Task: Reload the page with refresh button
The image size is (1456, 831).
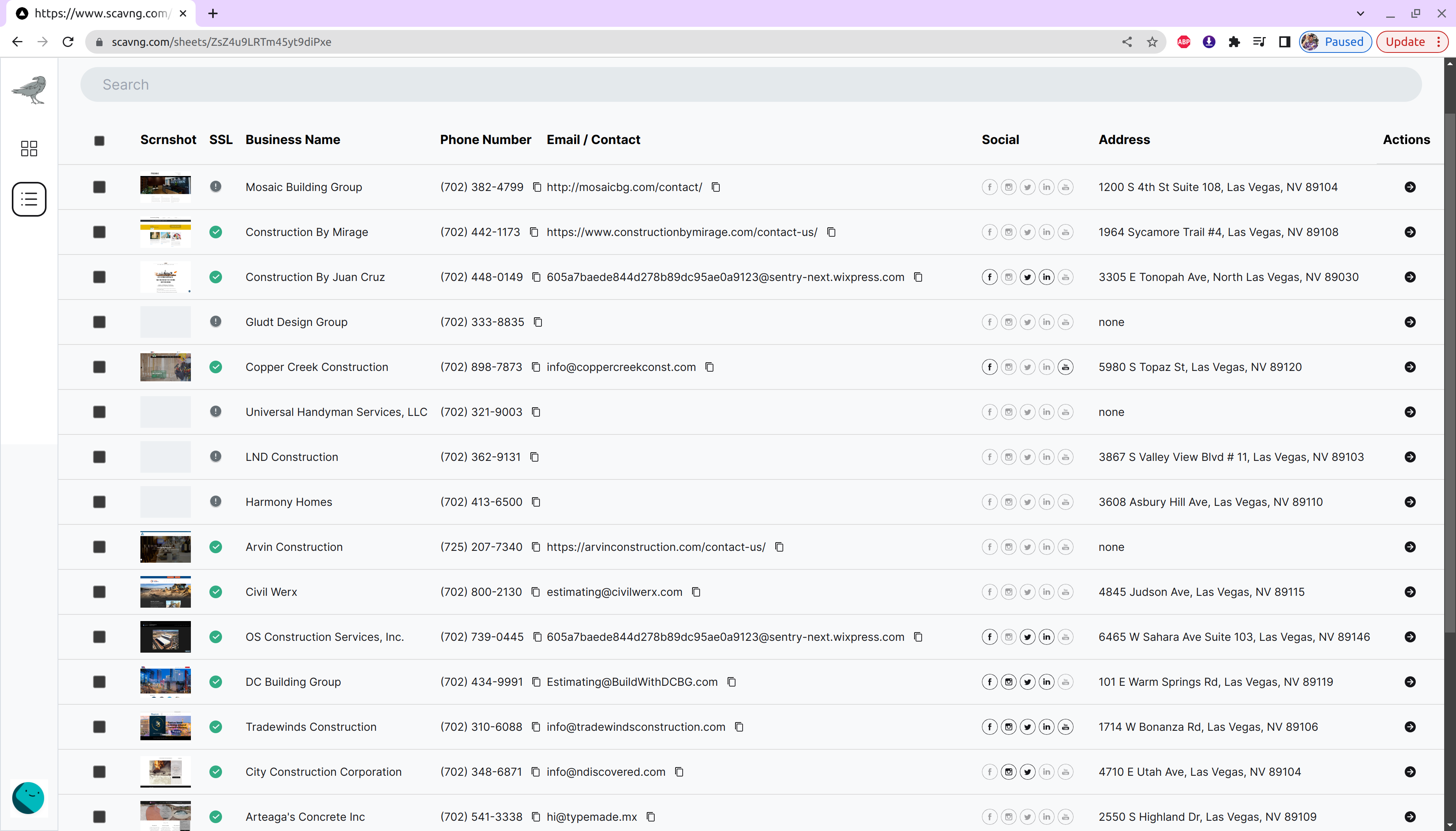Action: (68, 42)
